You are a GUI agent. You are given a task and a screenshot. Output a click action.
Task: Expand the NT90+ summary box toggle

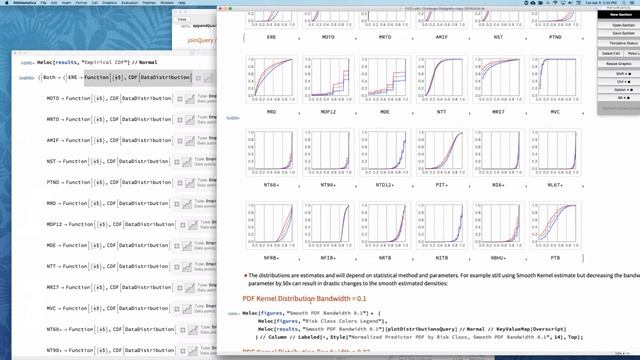[182, 351]
